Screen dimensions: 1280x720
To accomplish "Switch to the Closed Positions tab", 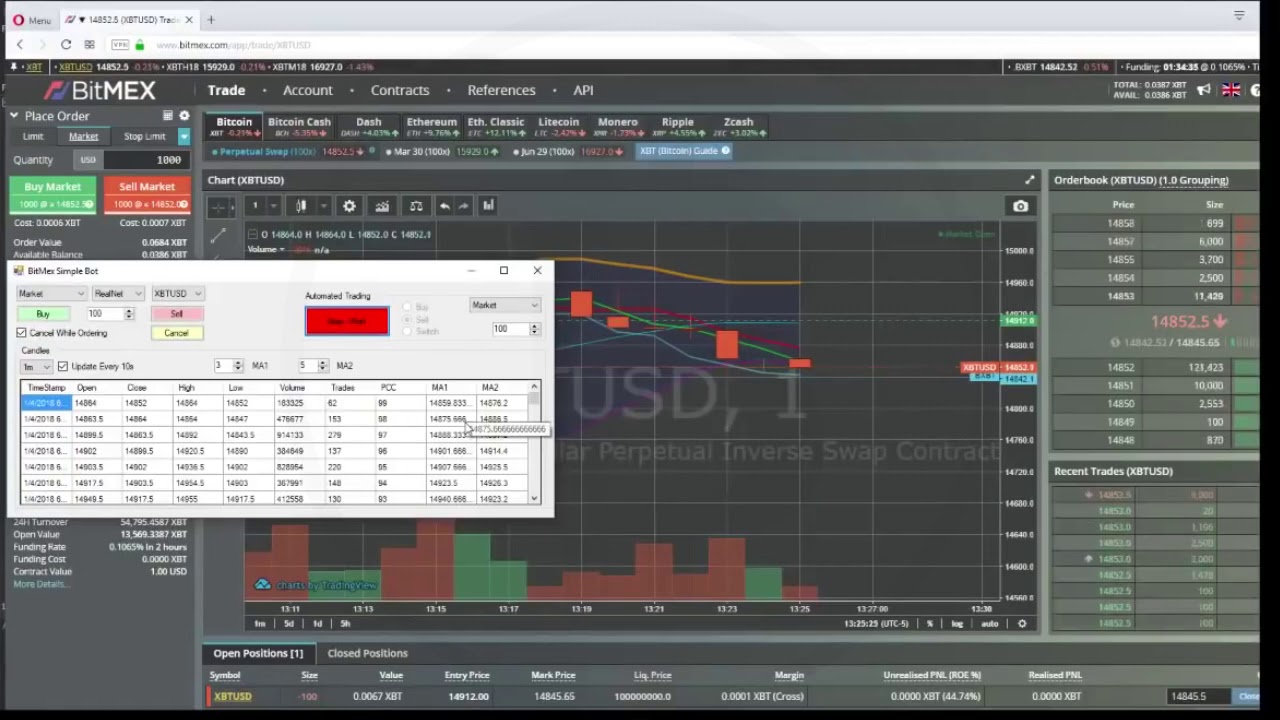I will coord(367,653).
